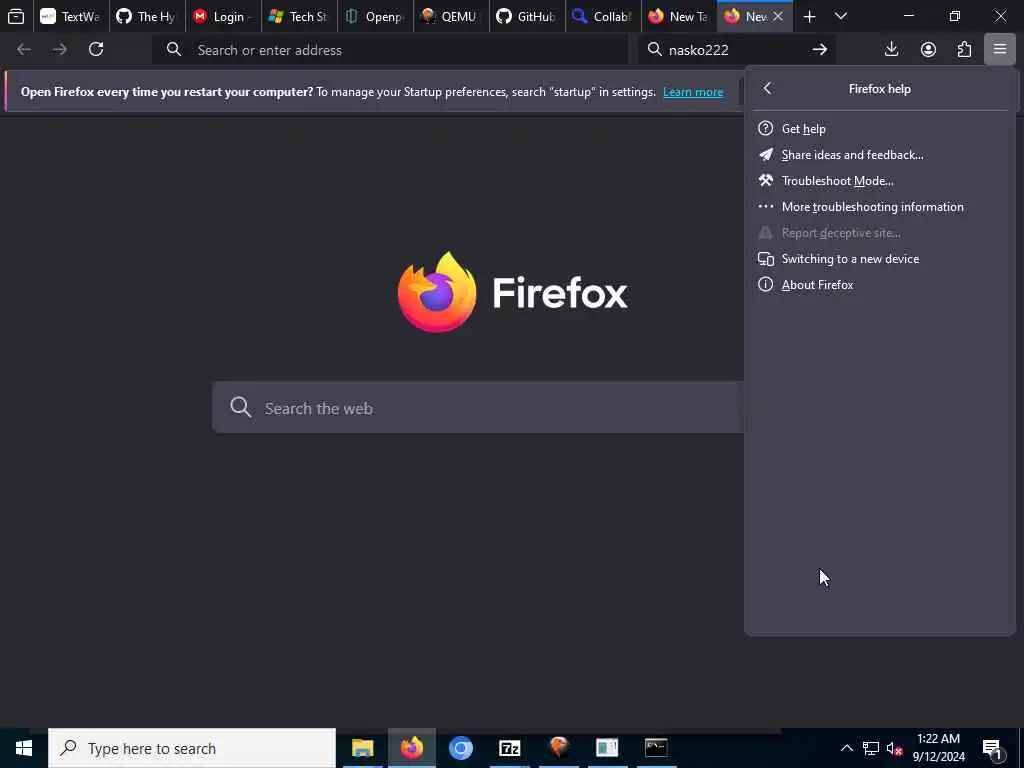This screenshot has height=768, width=1024.
Task: Open the Chromium taskbar icon
Action: pyautogui.click(x=460, y=748)
